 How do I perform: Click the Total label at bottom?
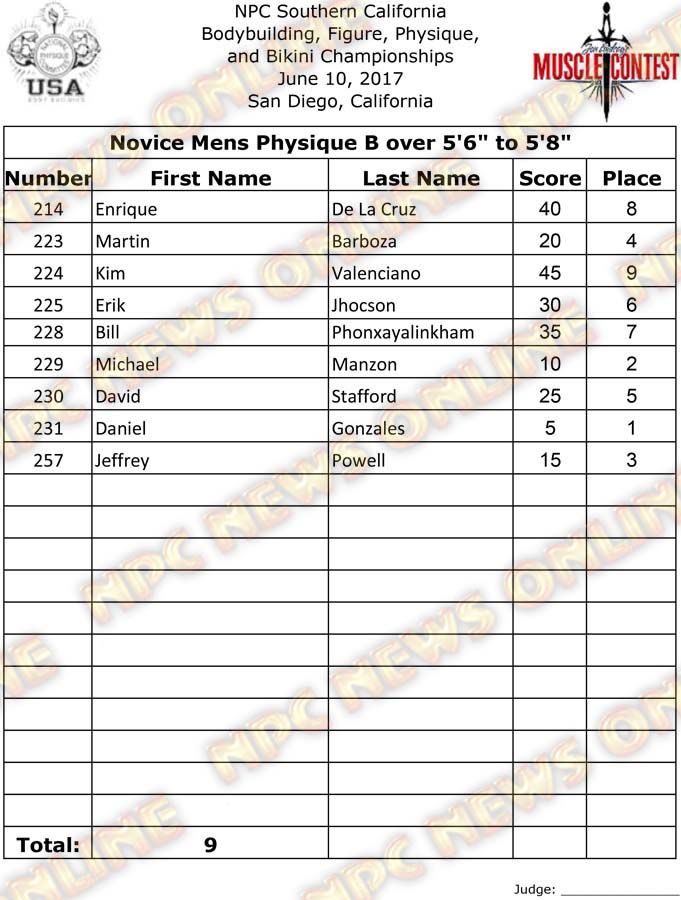[x=48, y=845]
